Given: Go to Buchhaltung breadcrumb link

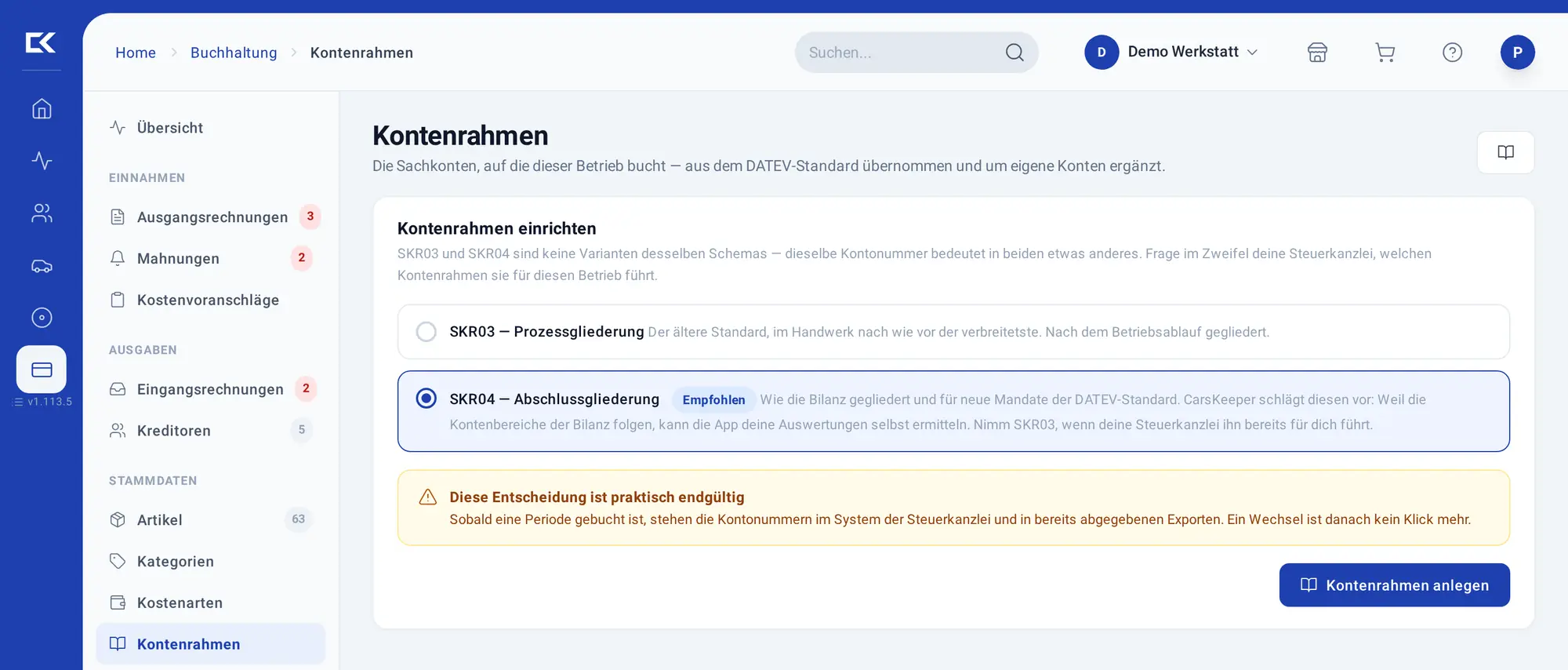Looking at the screenshot, I should click(234, 53).
